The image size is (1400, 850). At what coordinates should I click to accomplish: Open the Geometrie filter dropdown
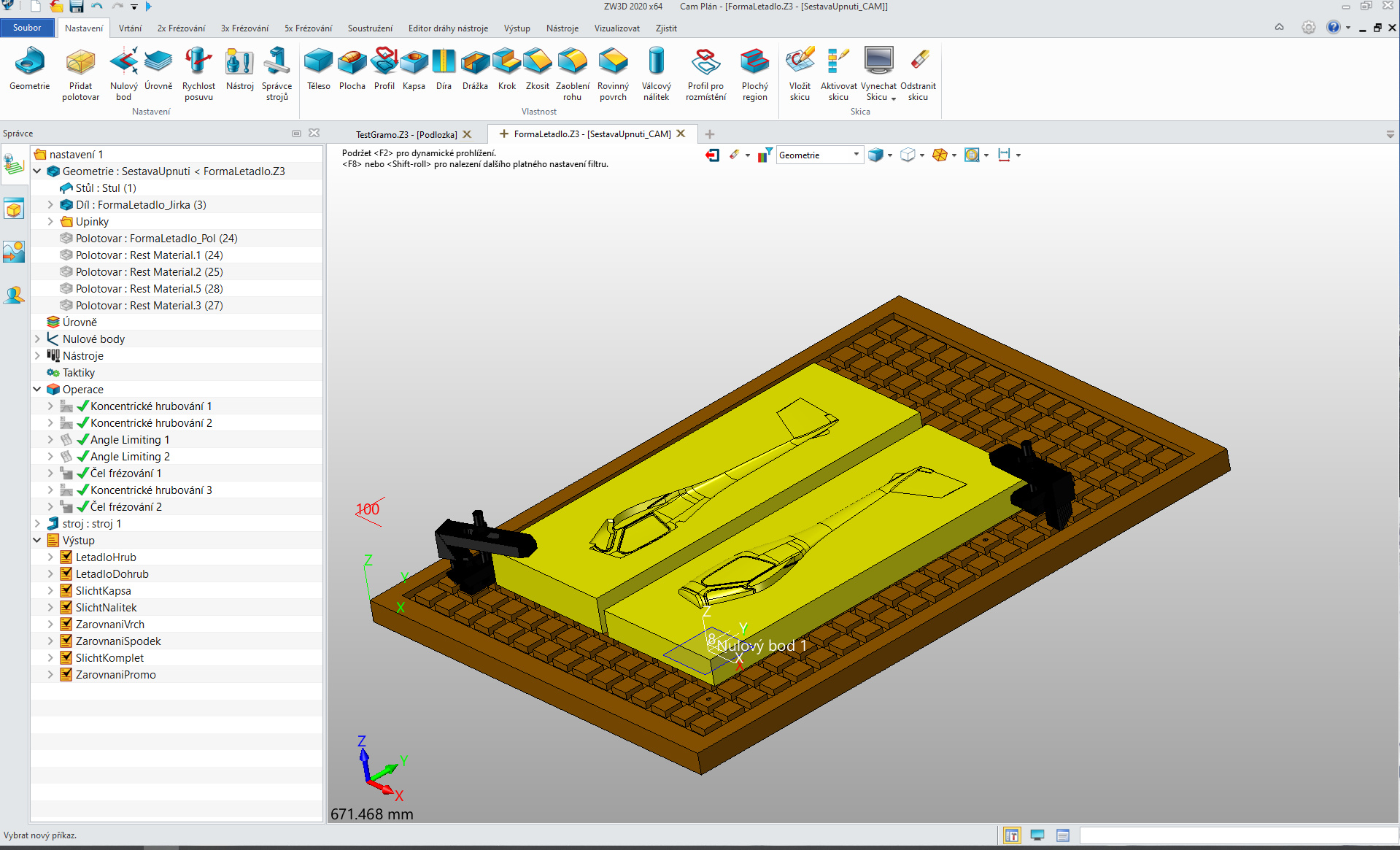[x=856, y=155]
